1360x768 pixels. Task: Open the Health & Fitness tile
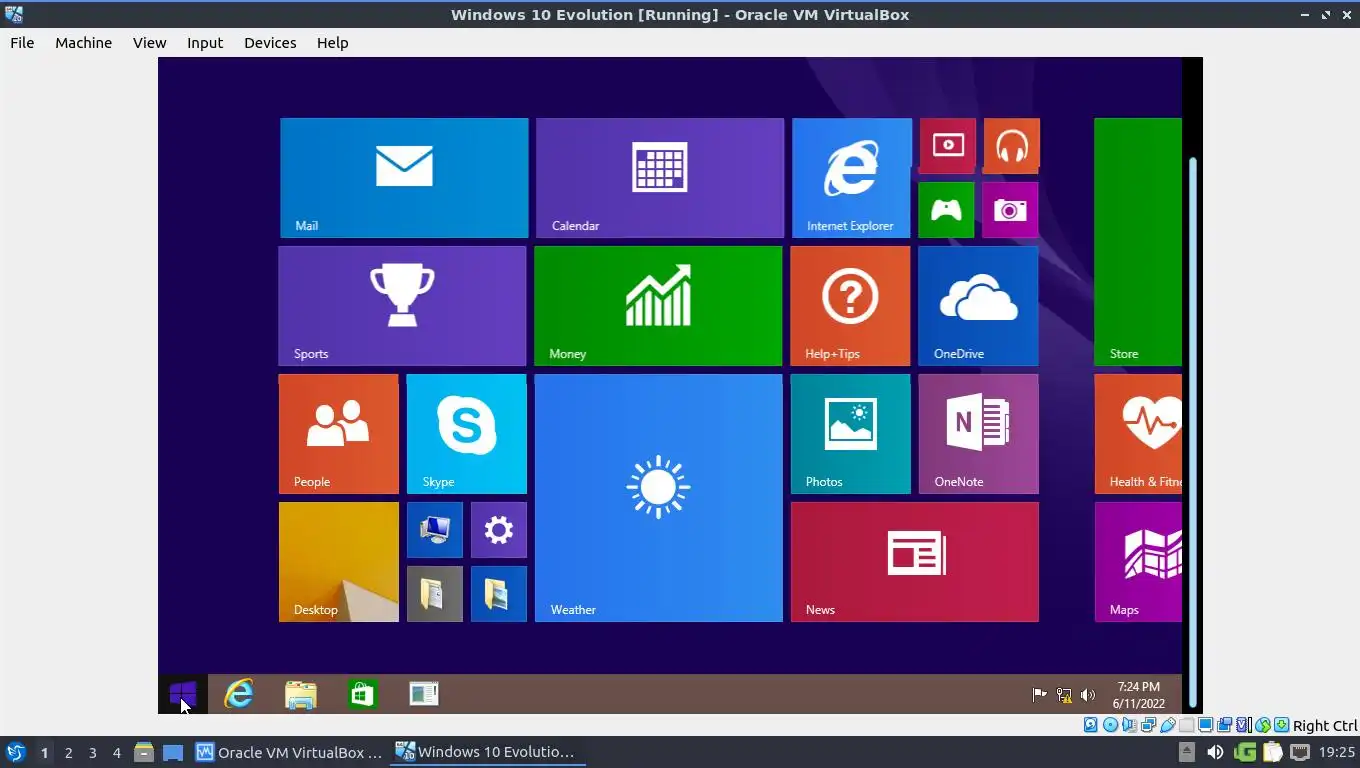point(1138,434)
